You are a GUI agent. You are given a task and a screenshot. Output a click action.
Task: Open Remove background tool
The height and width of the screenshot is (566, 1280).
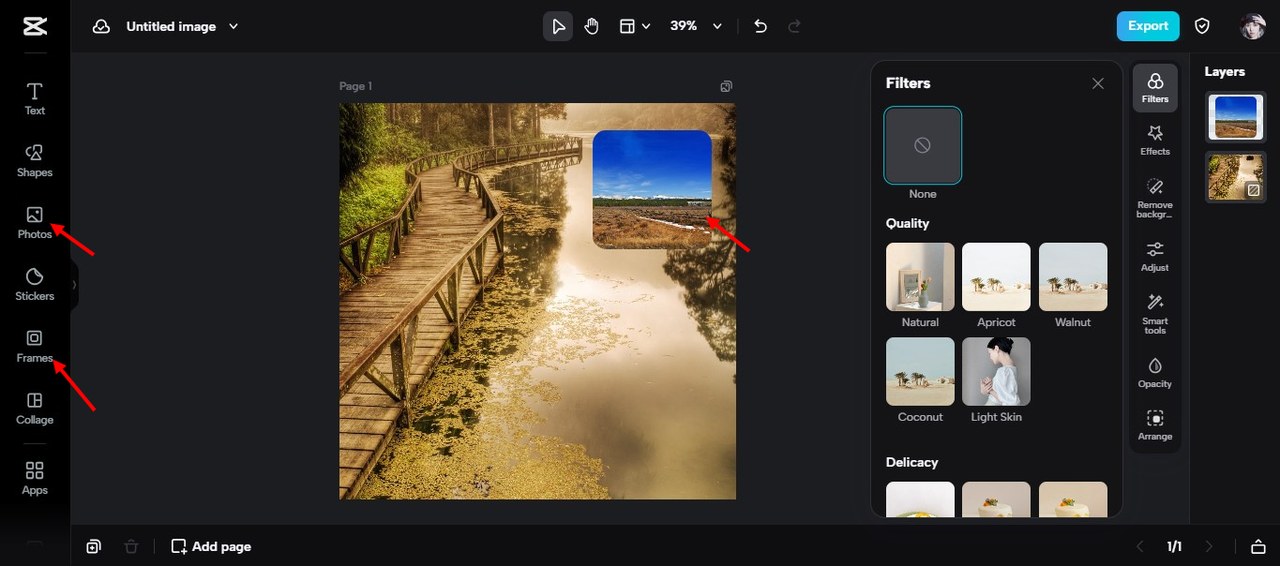click(1155, 198)
